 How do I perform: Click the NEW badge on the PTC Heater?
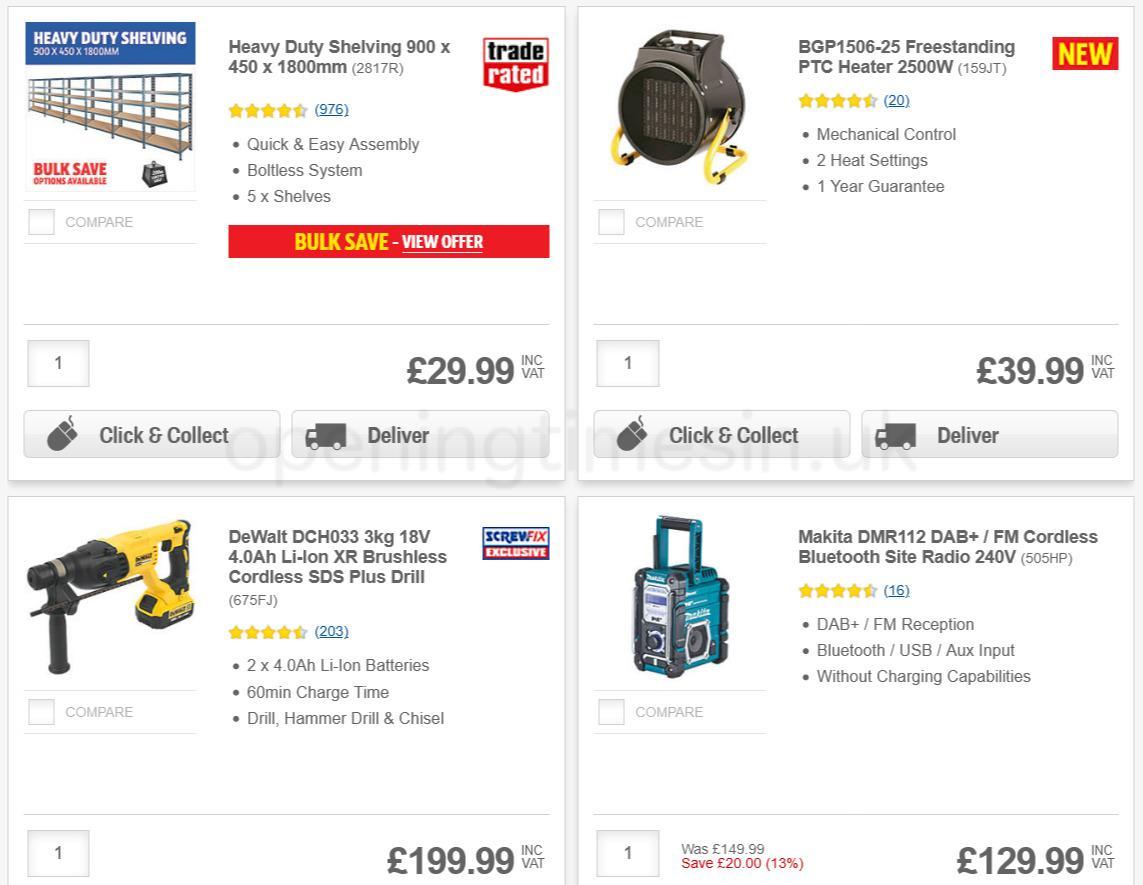[1084, 54]
